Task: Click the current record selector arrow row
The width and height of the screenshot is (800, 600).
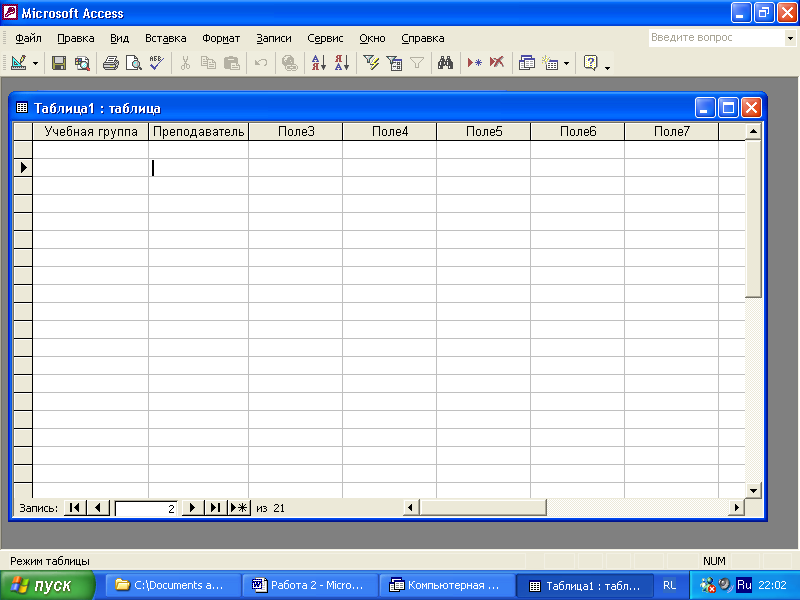Action: coord(23,167)
